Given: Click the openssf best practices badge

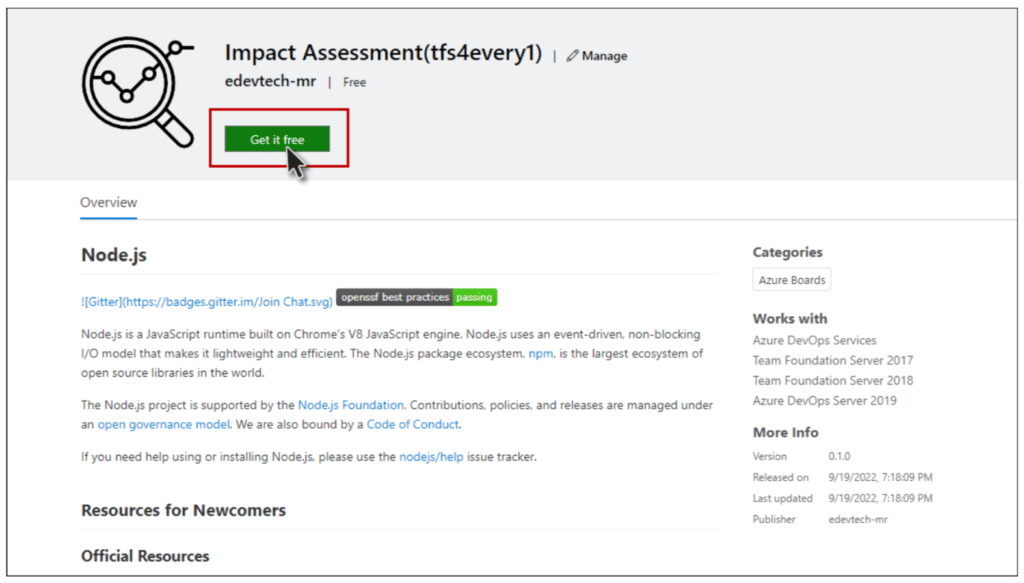Looking at the screenshot, I should click(394, 297).
